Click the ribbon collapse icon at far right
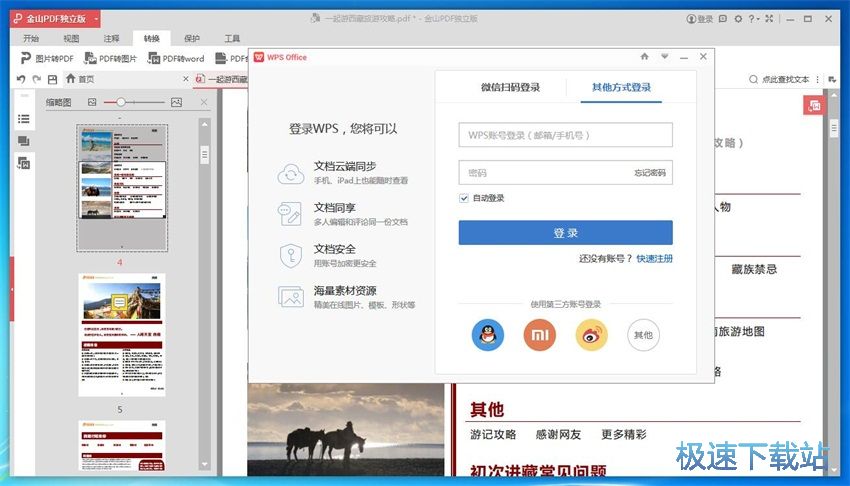Screen dimensions: 850x486 pyautogui.click(x=833, y=79)
